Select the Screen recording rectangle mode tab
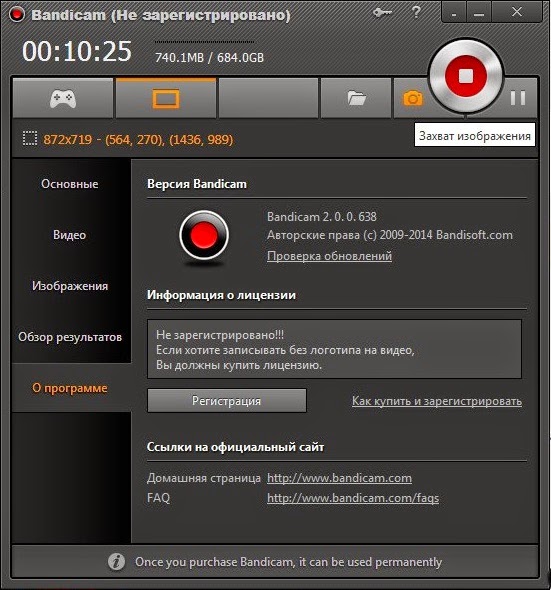 pos(166,98)
